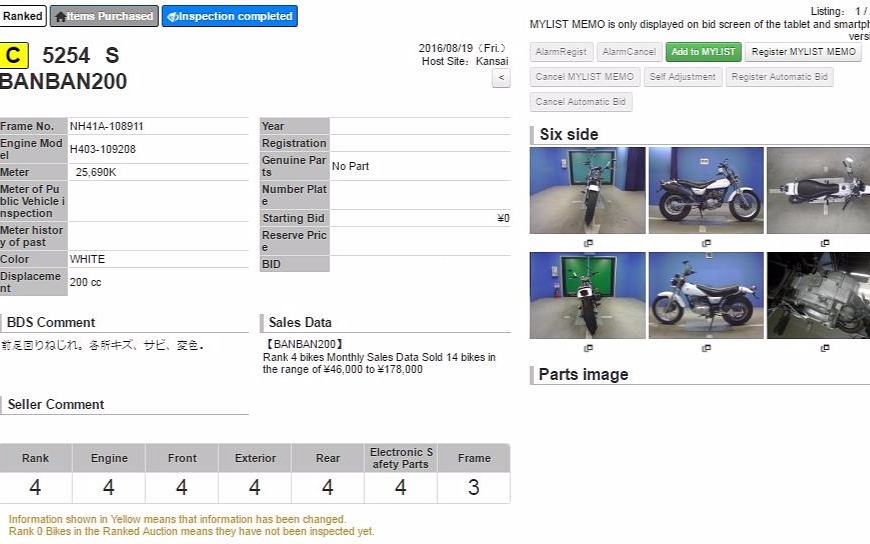The height and width of the screenshot is (544, 870).
Task: Click the Rank column header
Action: 36,458
